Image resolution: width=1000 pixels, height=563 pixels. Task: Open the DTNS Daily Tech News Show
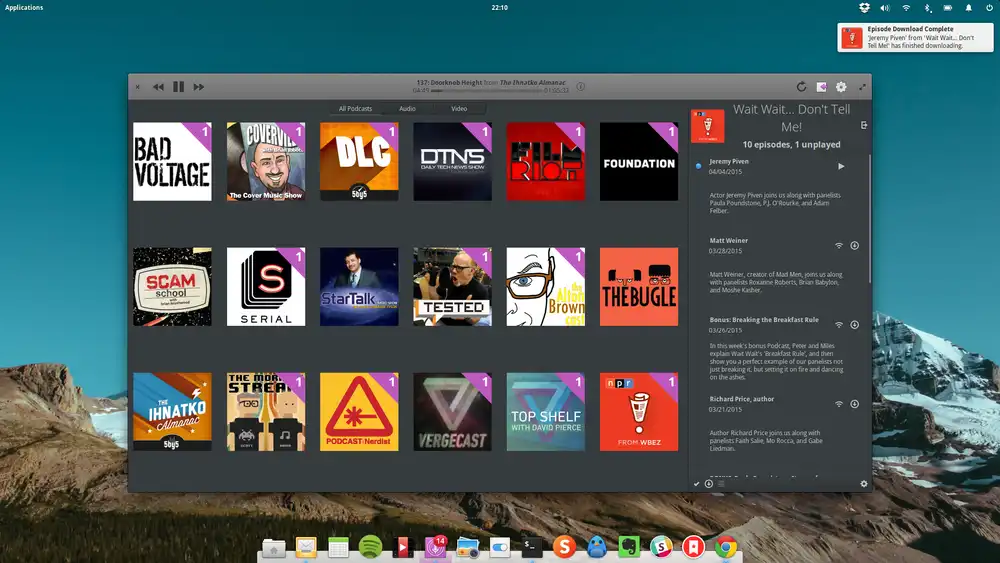(452, 161)
